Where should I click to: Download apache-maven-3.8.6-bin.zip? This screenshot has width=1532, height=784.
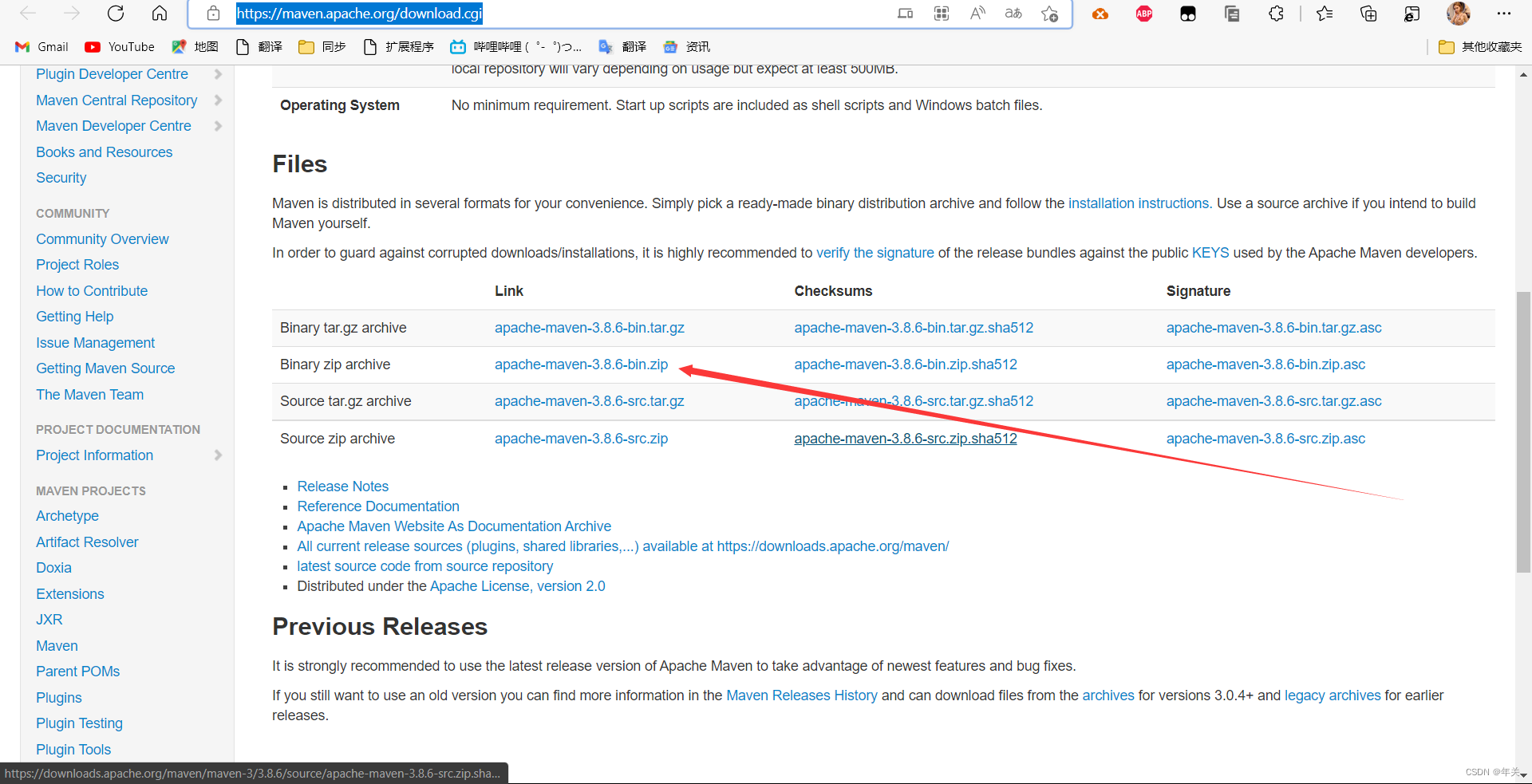[x=581, y=364]
